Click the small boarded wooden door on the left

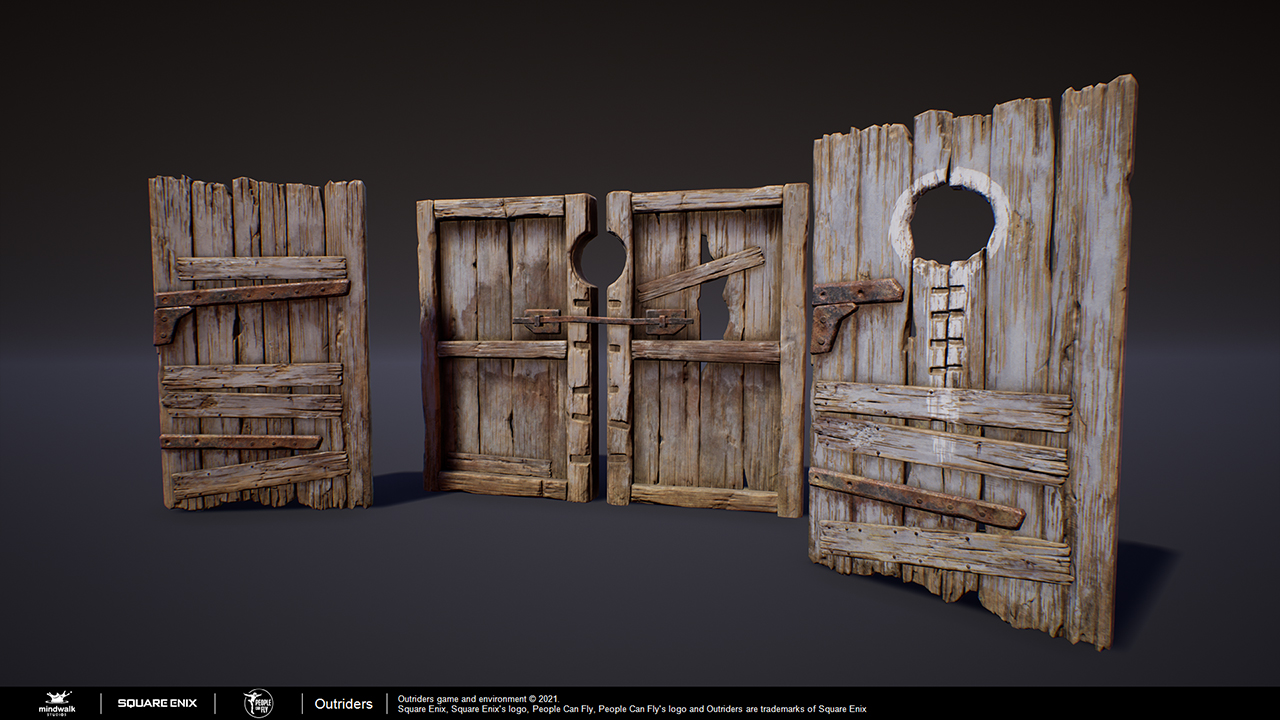tap(259, 343)
